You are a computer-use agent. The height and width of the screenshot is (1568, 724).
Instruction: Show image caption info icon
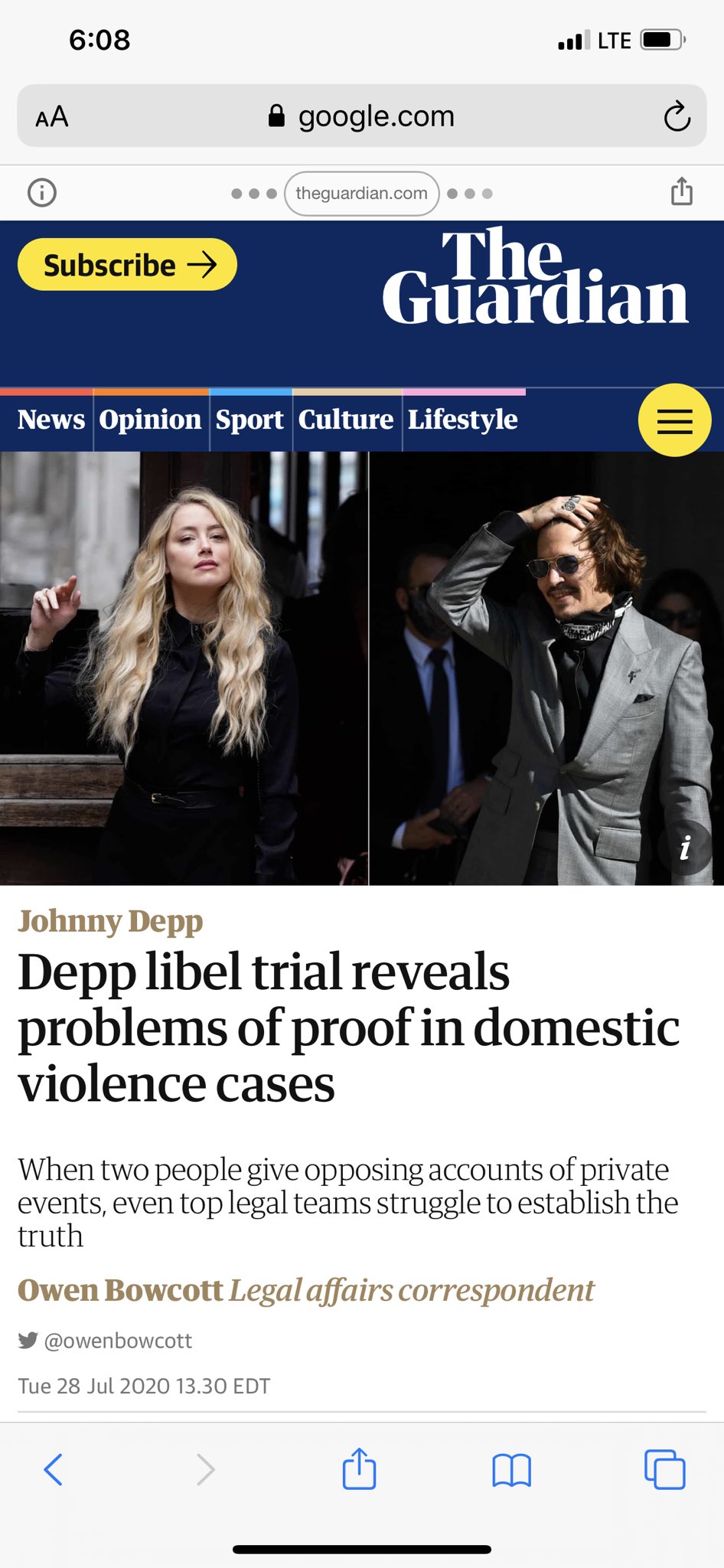point(685,848)
